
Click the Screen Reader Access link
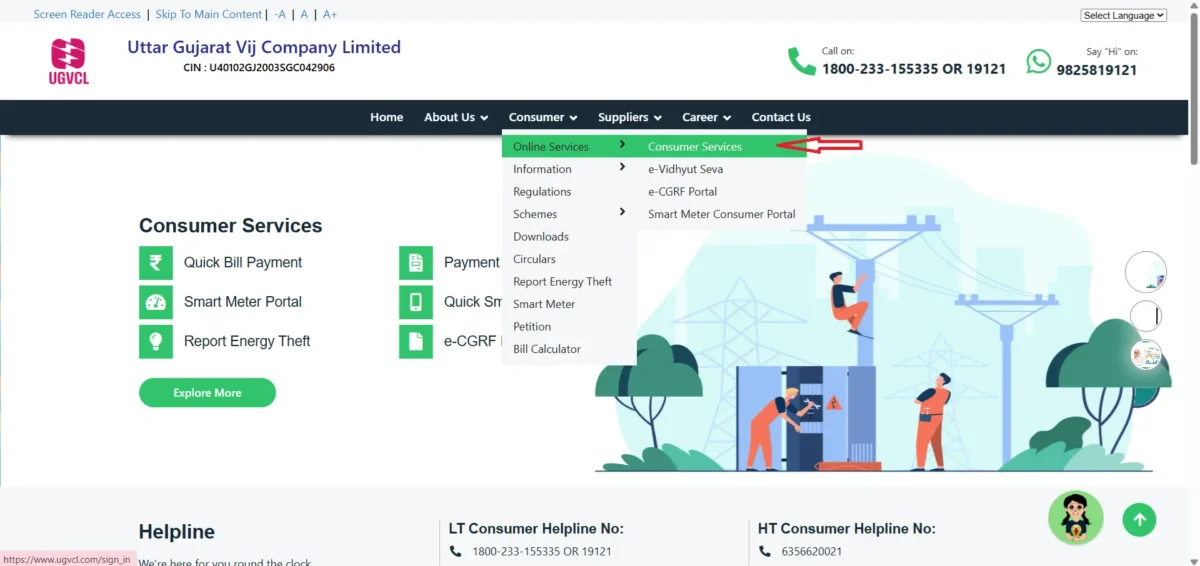pos(87,14)
